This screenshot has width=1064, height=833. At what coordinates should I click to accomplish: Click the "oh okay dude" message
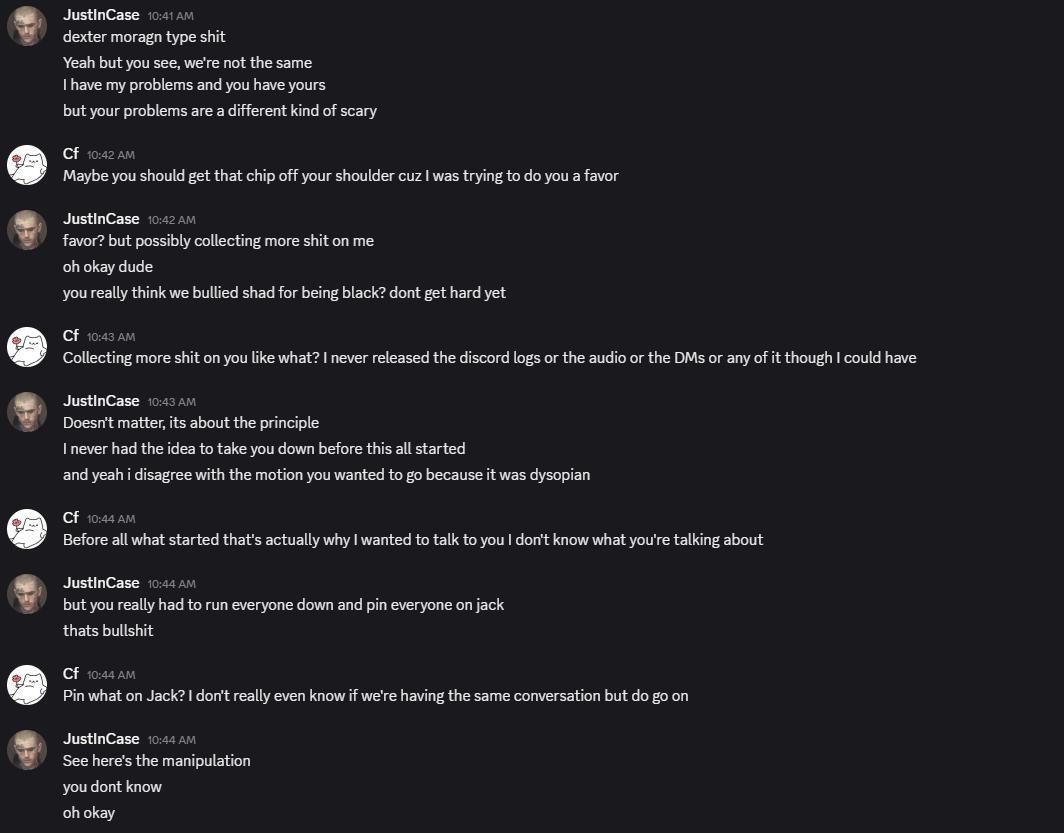click(108, 267)
